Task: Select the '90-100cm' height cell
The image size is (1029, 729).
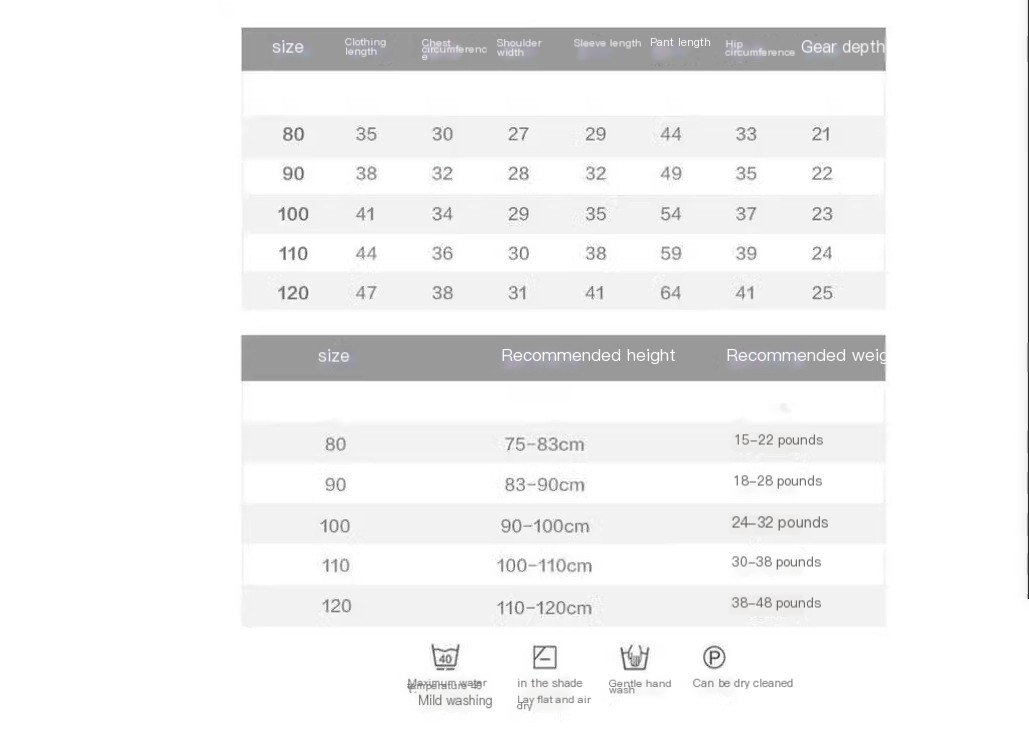Action: tap(545, 526)
